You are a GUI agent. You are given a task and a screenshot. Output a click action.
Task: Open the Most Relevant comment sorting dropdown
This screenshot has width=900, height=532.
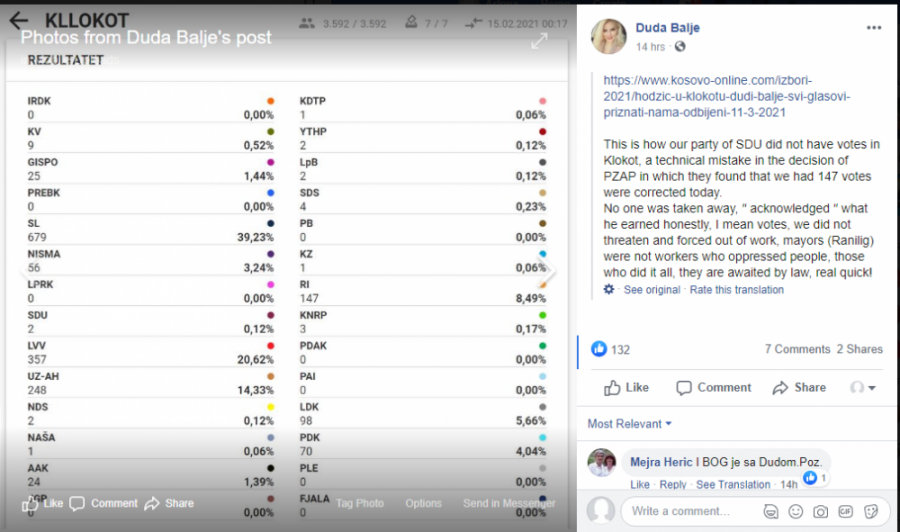pos(629,424)
